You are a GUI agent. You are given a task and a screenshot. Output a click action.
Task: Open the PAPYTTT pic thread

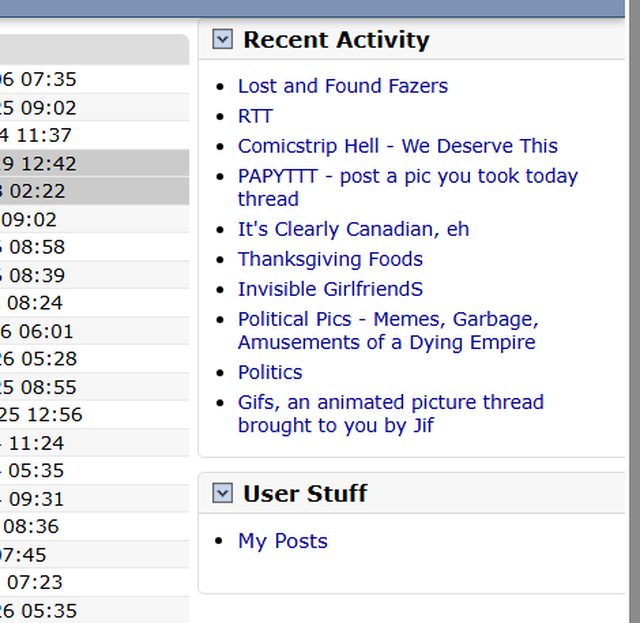tap(407, 177)
